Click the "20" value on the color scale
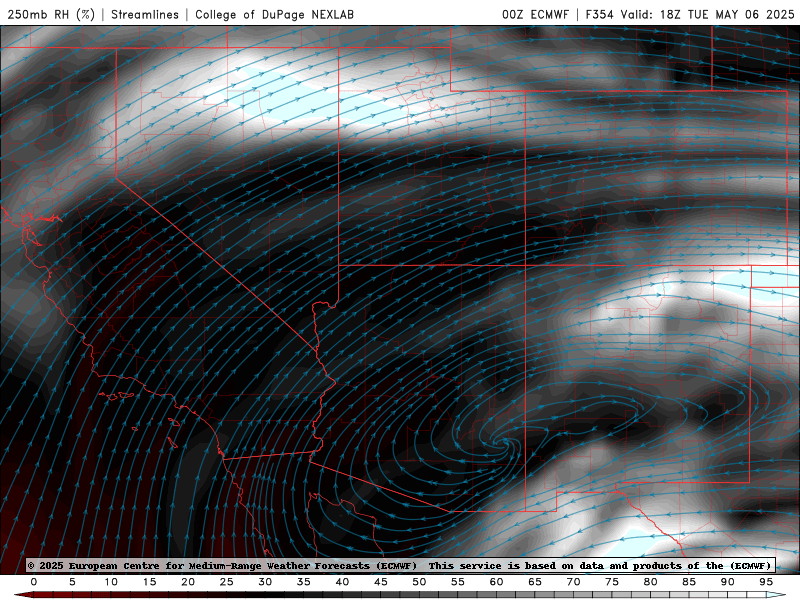800x600 pixels. click(188, 582)
